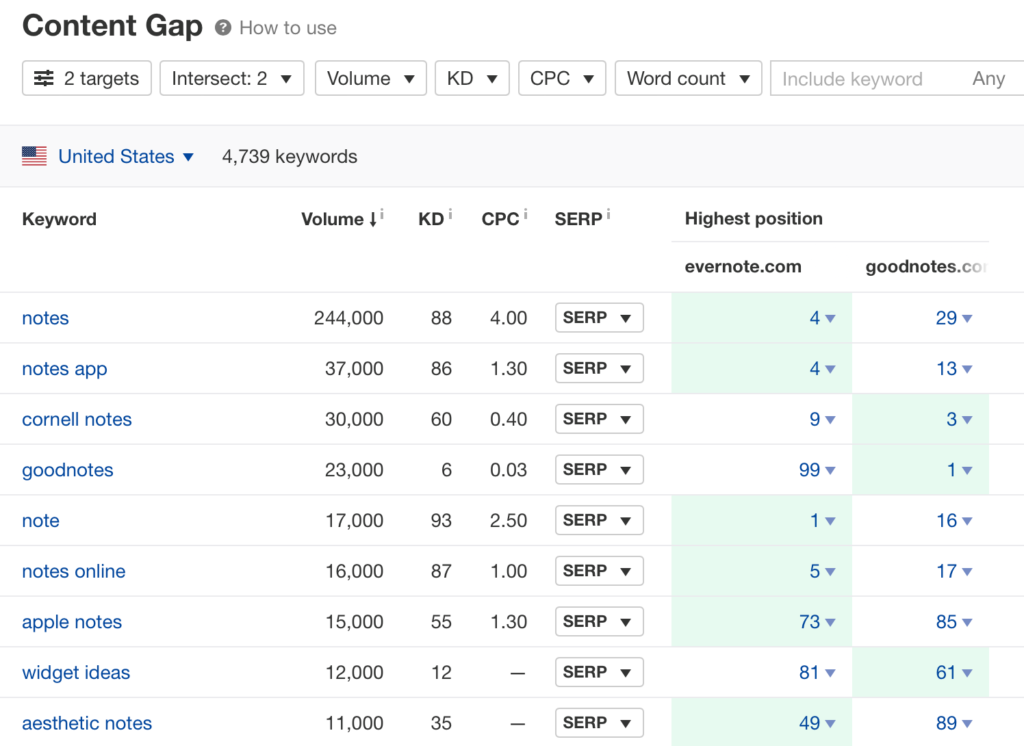Open evernote.com position 1 for 'note'
This screenshot has height=746, width=1024.
click(x=822, y=521)
